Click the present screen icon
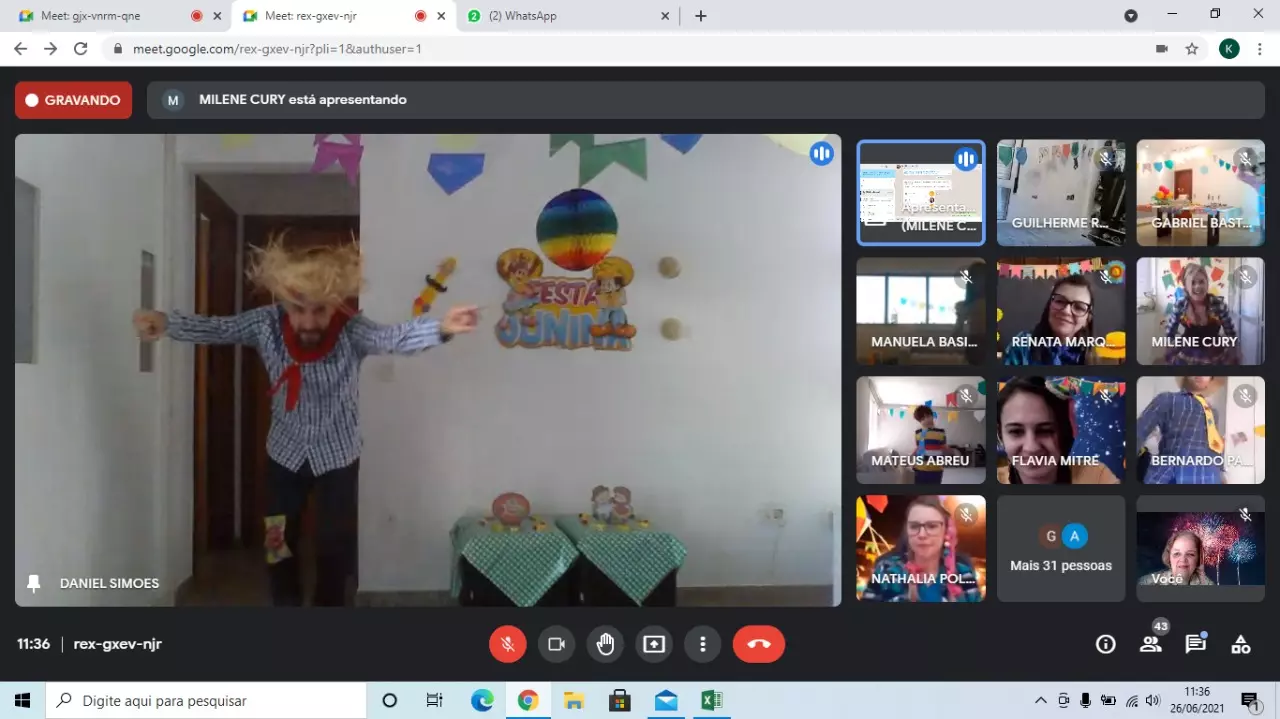The width and height of the screenshot is (1280, 719). [x=654, y=644]
